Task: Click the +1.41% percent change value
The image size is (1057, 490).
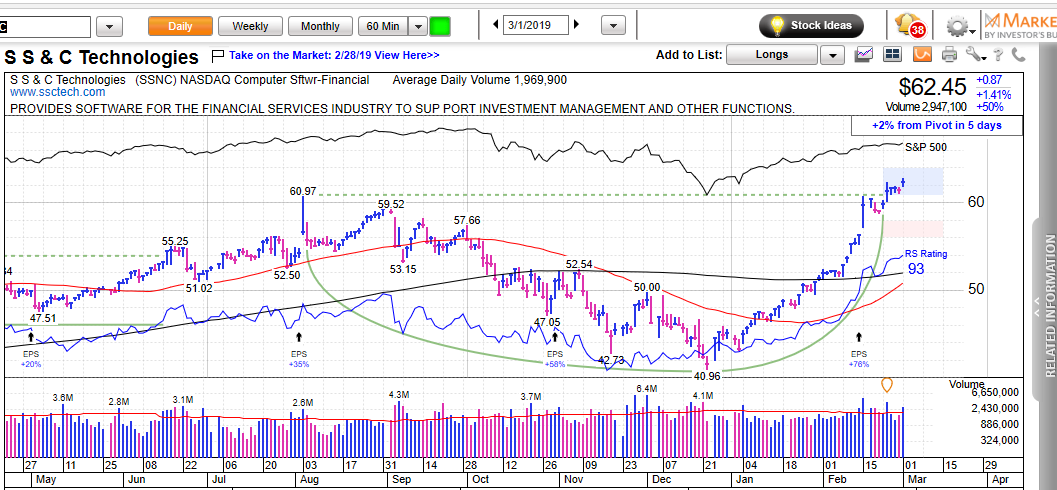Action: click(994, 94)
